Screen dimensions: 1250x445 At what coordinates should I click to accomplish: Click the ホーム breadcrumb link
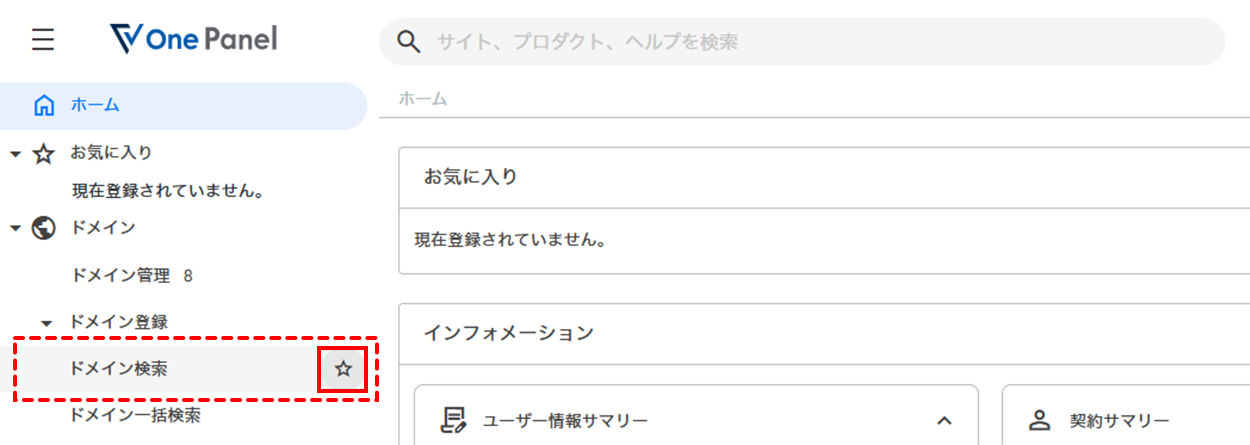[423, 99]
